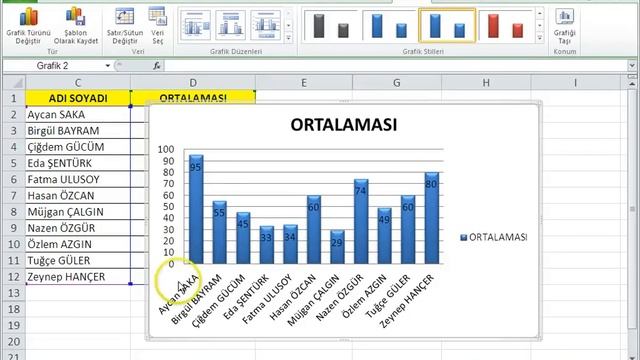Open Grafik Türünü Değiştir (change chart type)
This screenshot has height=360, width=640.
click(28, 26)
